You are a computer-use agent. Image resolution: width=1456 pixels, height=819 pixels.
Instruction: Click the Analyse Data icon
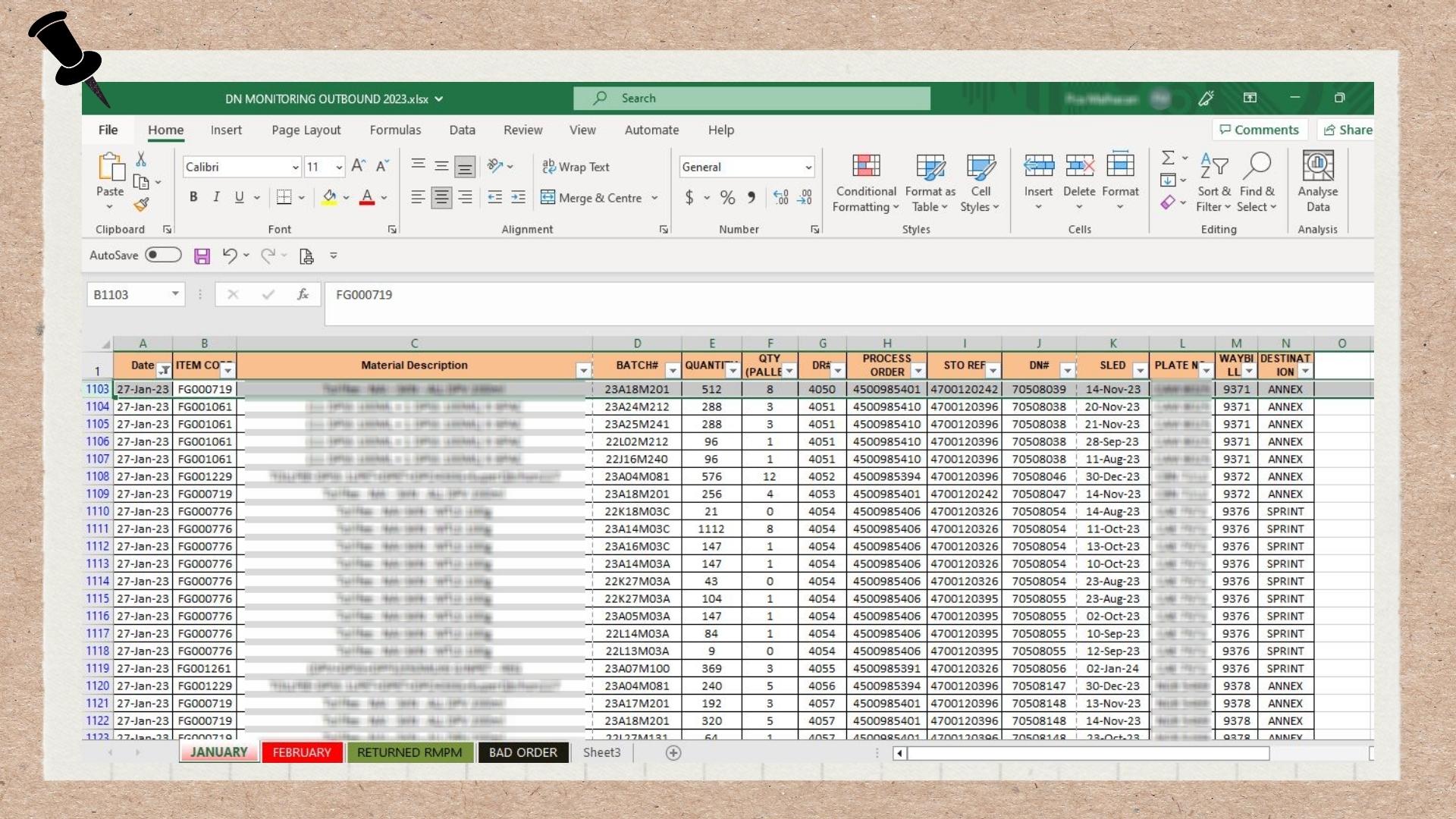click(x=1317, y=166)
